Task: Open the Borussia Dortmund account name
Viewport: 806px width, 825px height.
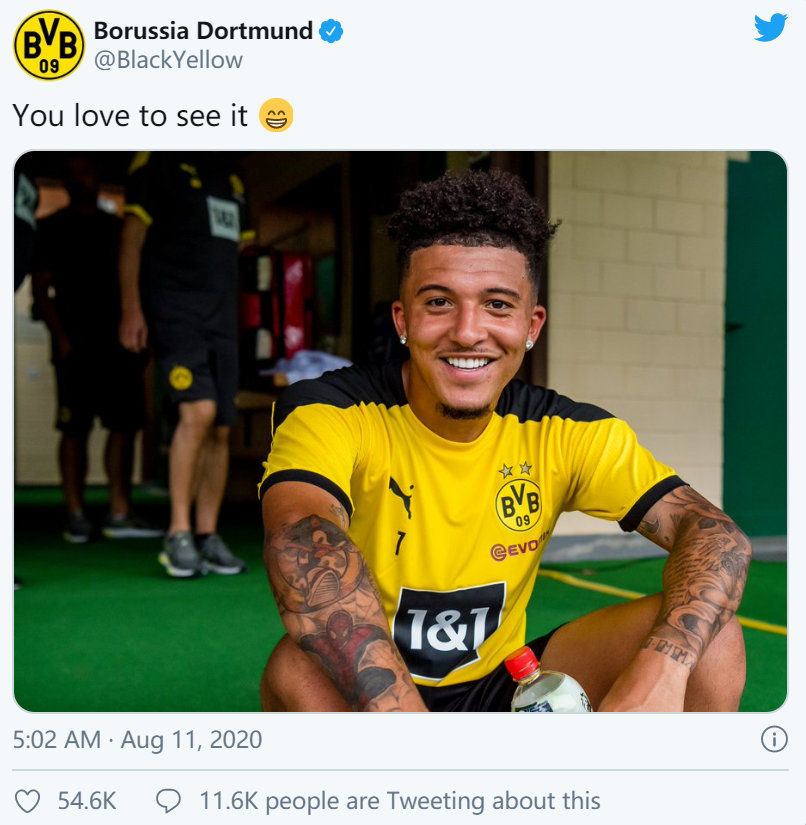Action: pos(203,31)
